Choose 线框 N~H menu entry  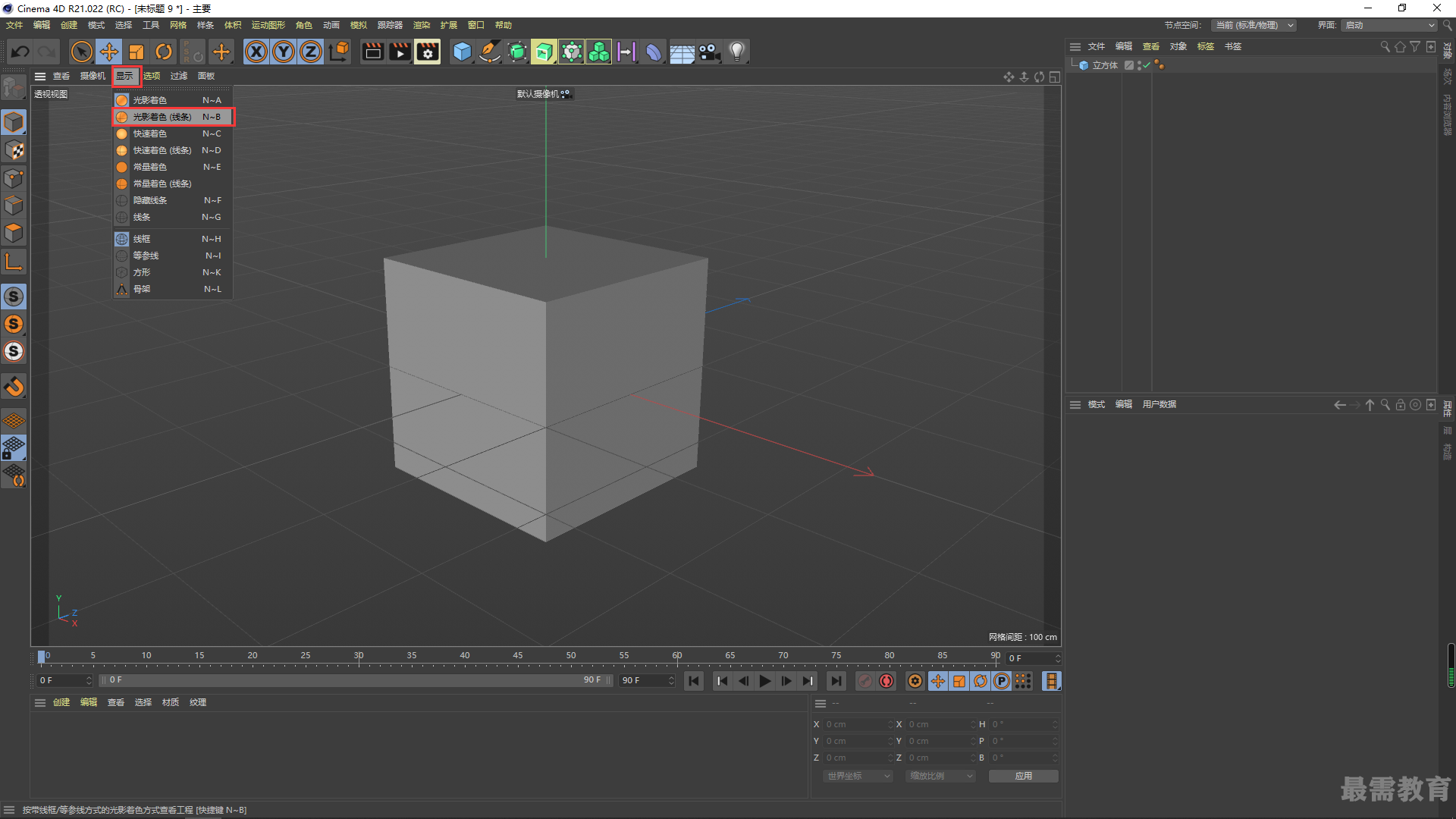pos(172,239)
